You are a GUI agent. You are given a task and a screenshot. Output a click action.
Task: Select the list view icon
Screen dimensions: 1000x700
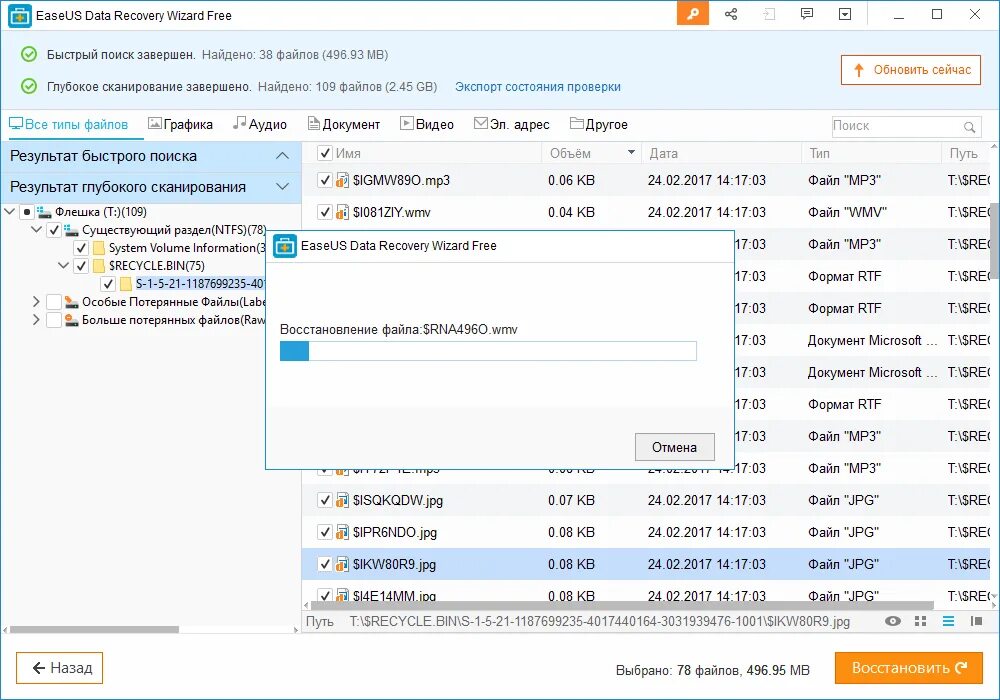pyautogui.click(x=946, y=621)
